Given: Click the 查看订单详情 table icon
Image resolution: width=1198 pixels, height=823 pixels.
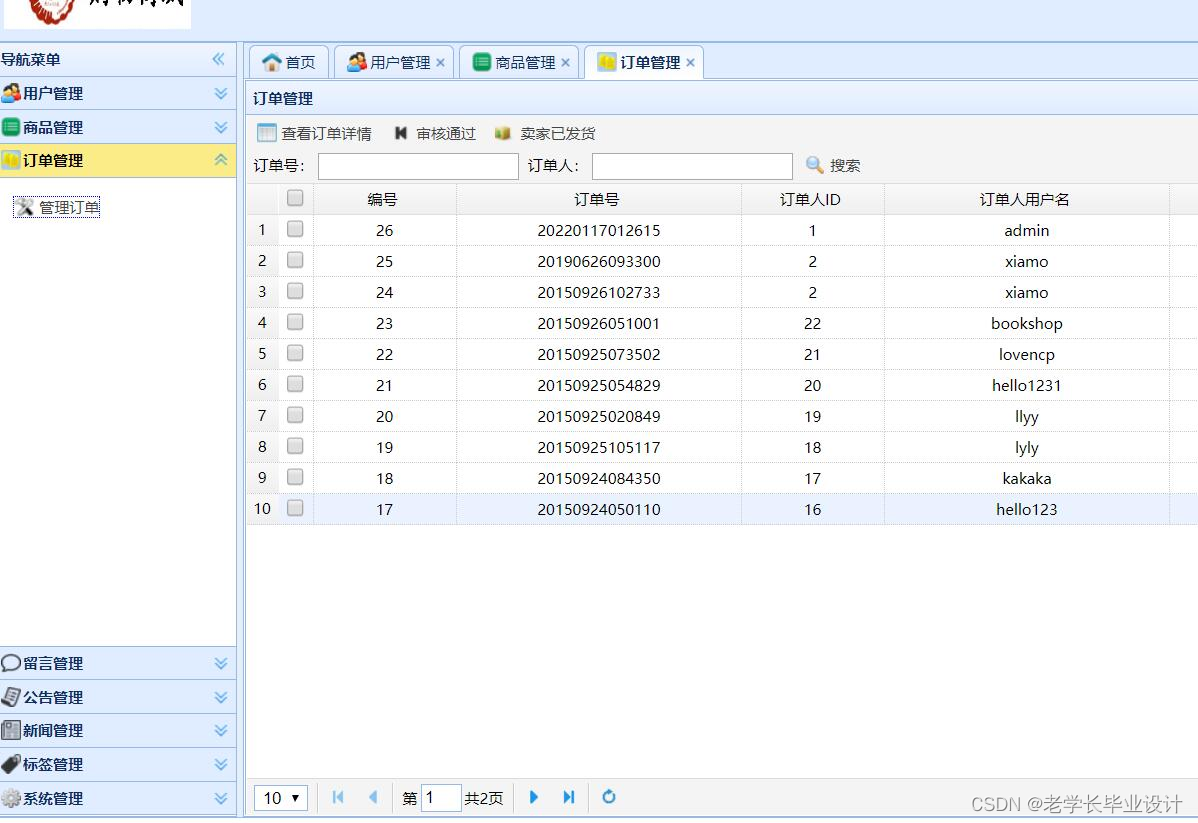Looking at the screenshot, I should pos(267,133).
